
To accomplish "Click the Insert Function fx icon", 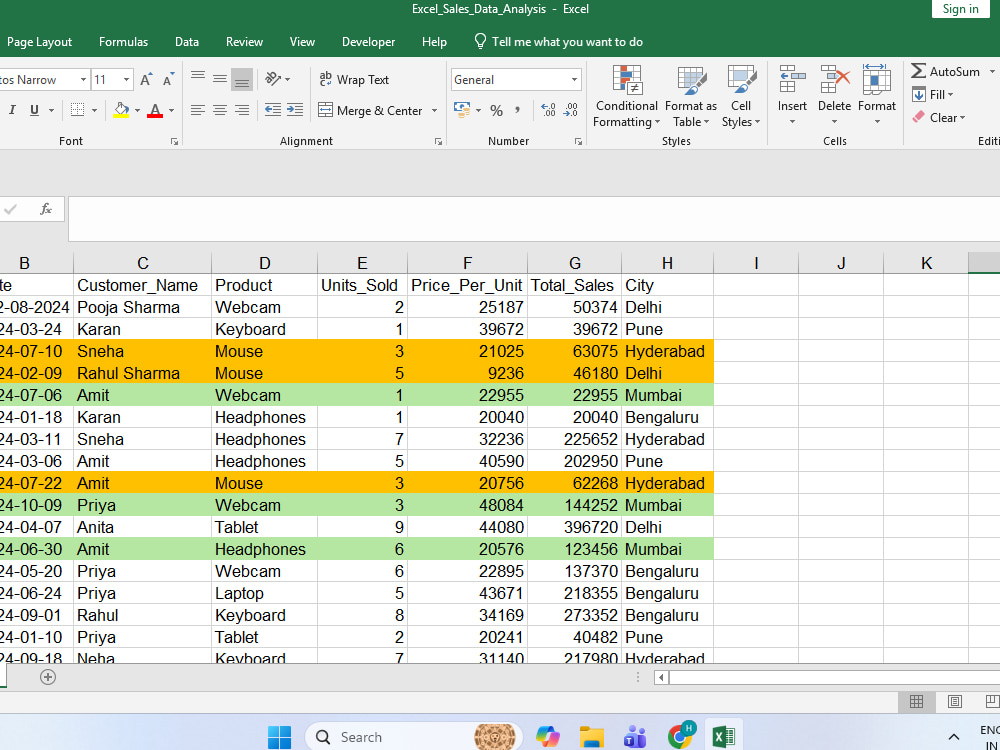I will point(46,209).
